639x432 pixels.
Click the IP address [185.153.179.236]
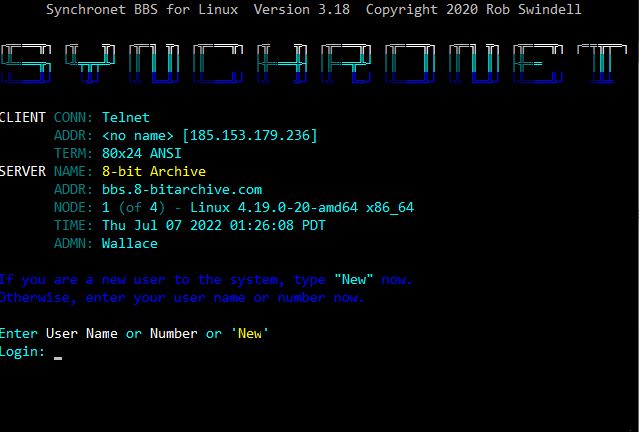249,135
